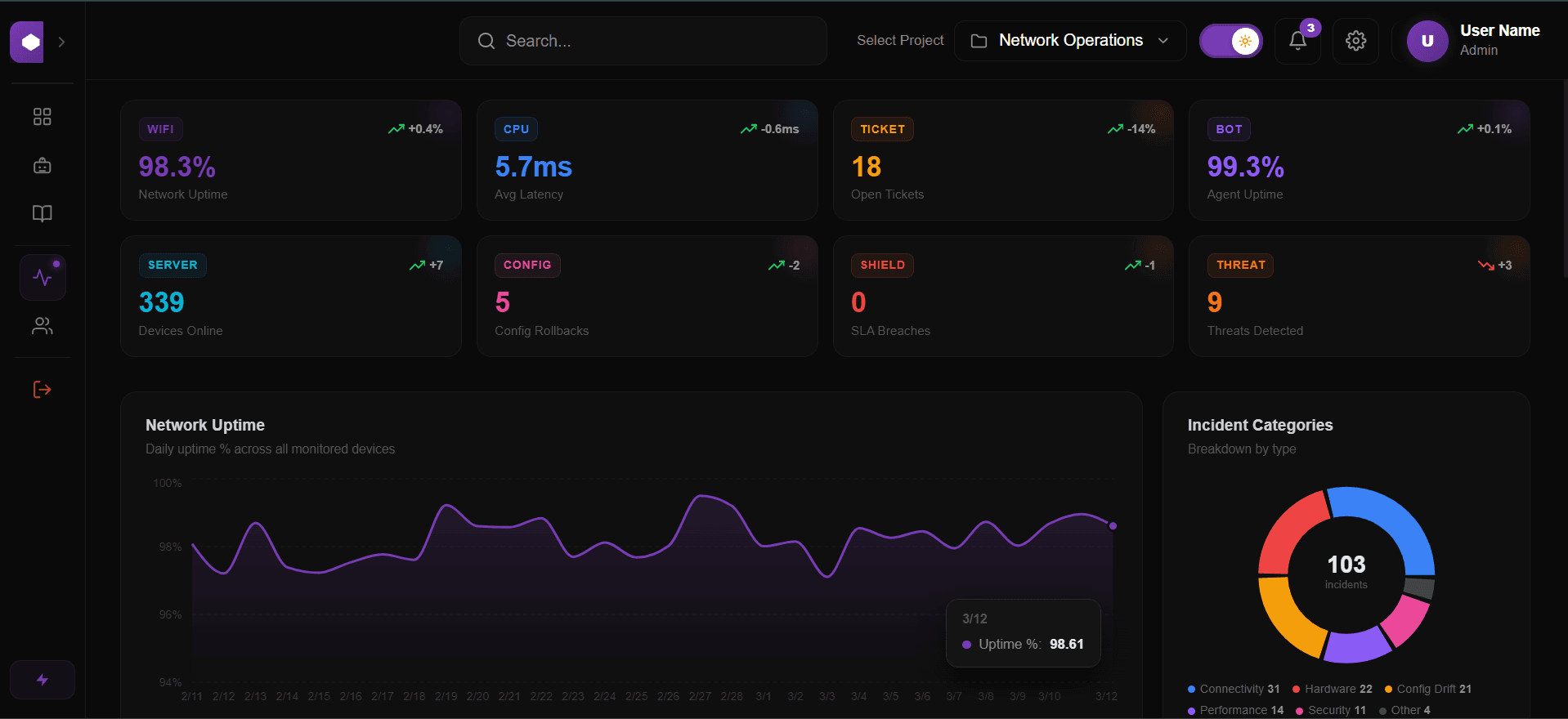Toggle Connectivity legend in Incident Categories
The height and width of the screenshot is (719, 1568).
1233,689
